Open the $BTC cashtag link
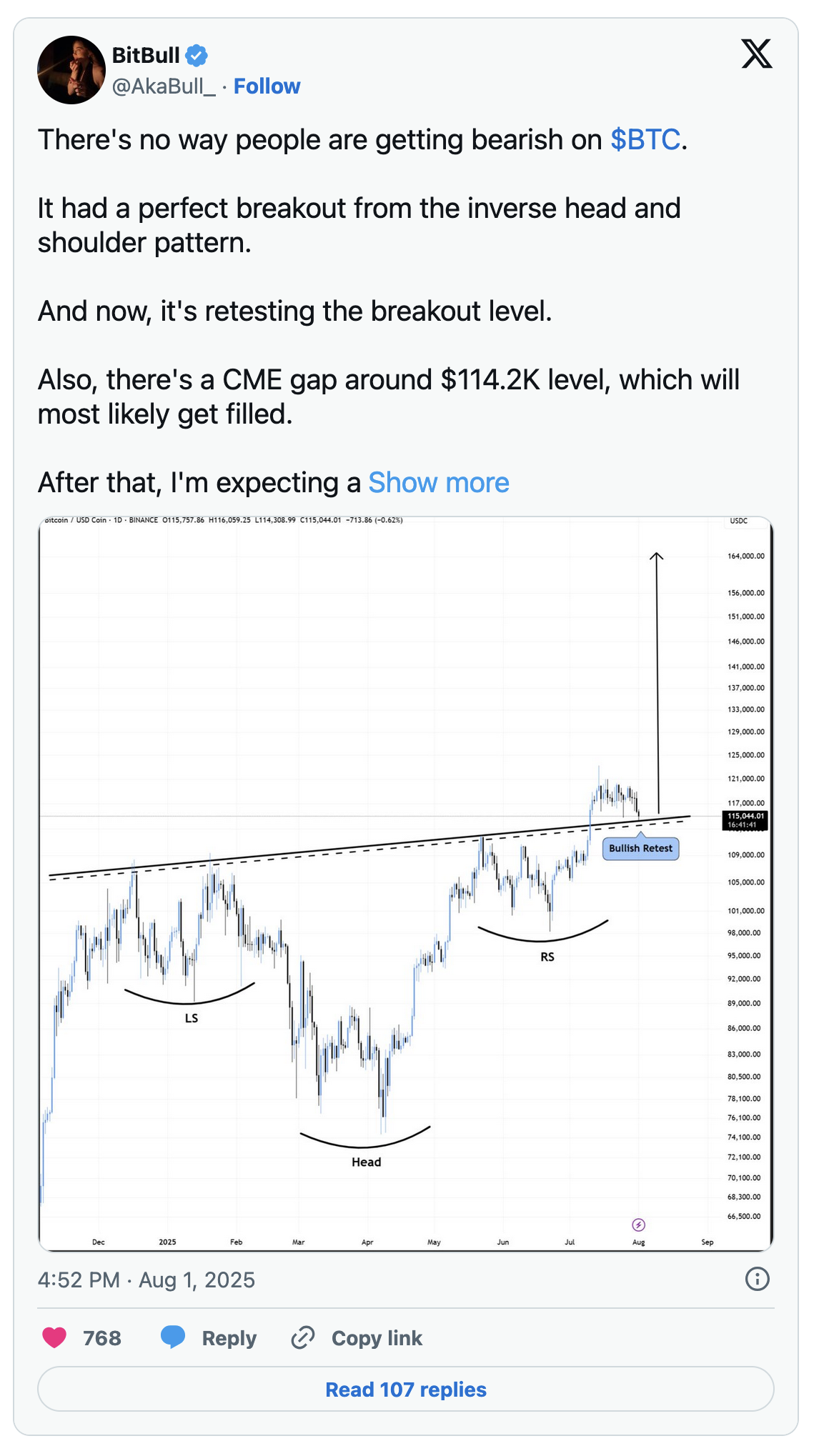Screen dimensions: 839x1456 (x=645, y=139)
